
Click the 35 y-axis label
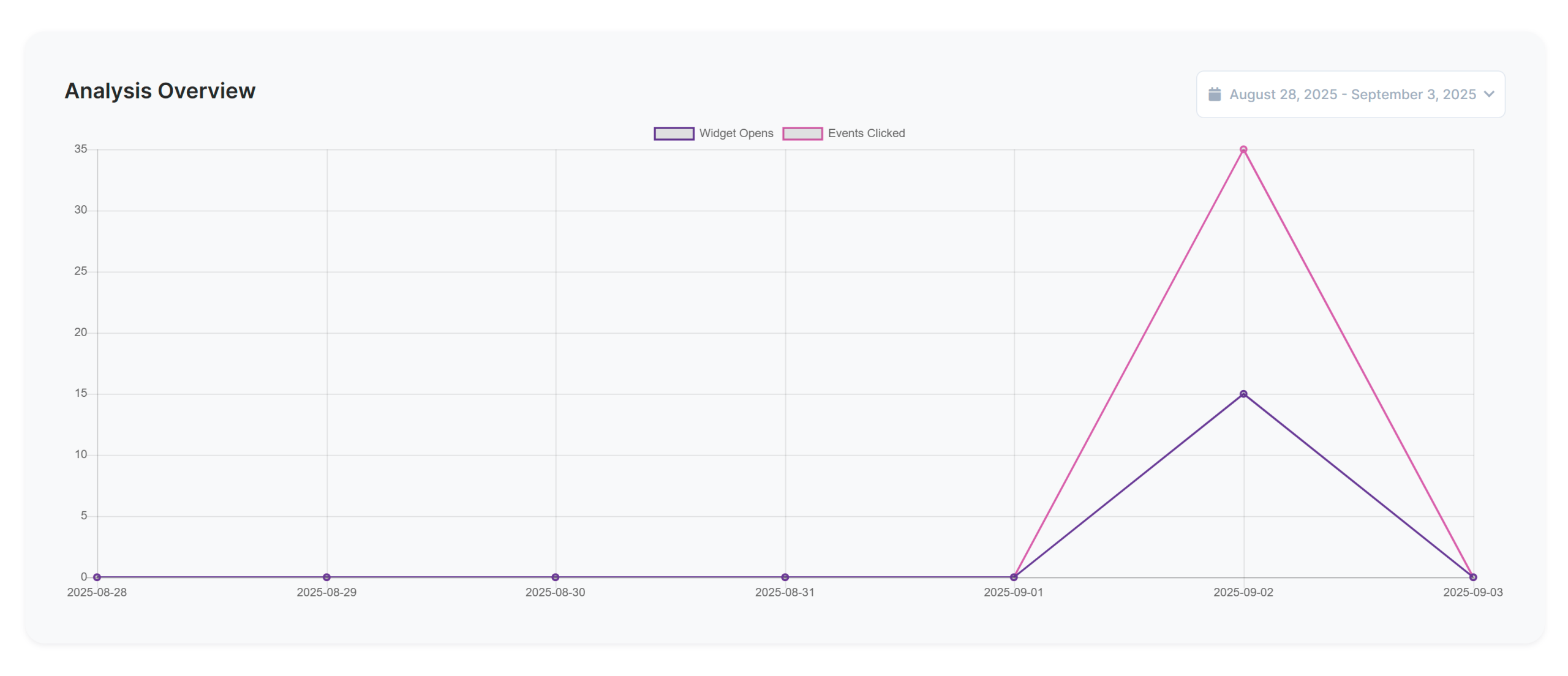point(81,149)
